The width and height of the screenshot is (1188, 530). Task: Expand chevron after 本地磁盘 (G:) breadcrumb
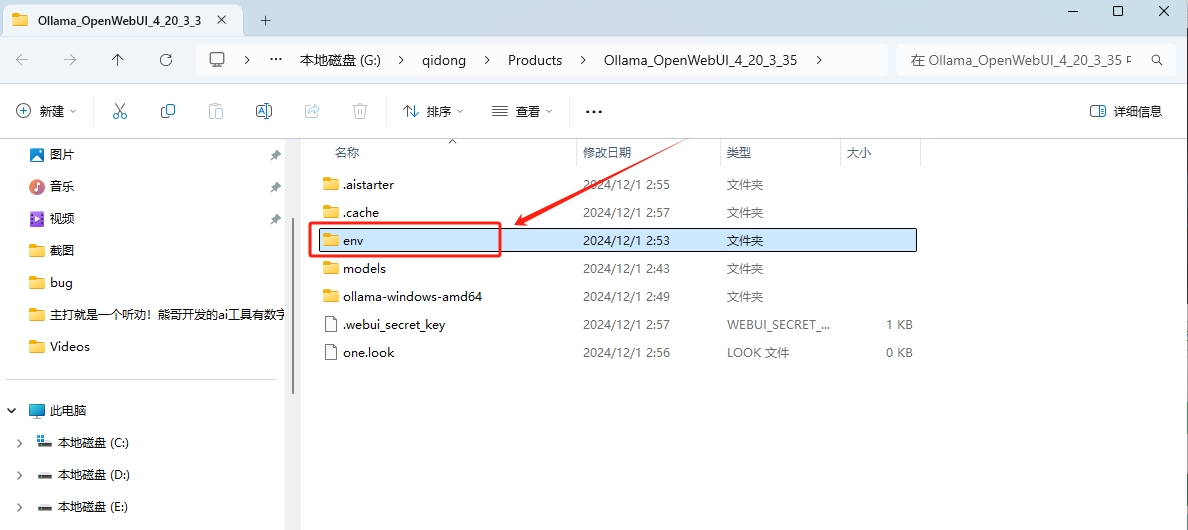(401, 60)
